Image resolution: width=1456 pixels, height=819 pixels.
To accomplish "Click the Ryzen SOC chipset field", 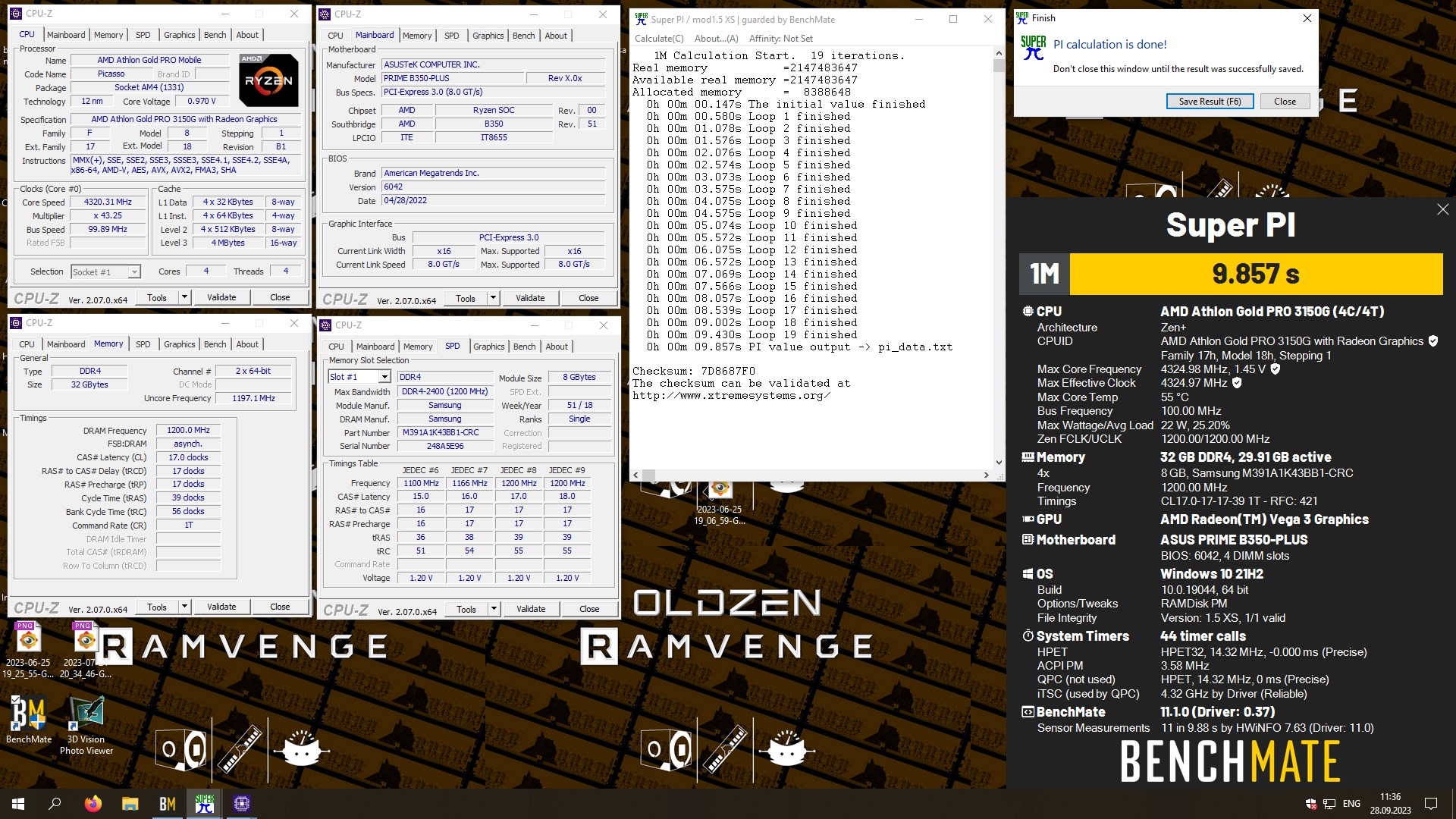I will [494, 111].
